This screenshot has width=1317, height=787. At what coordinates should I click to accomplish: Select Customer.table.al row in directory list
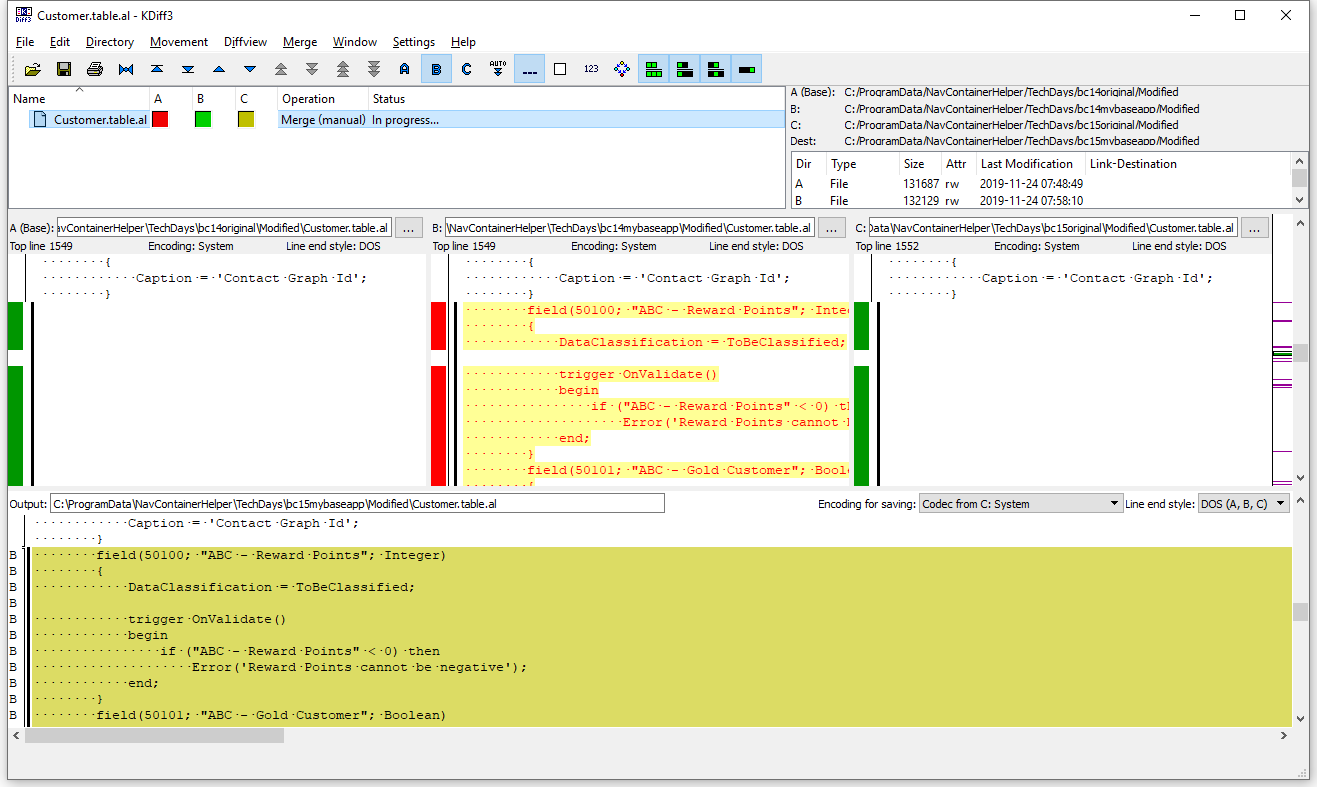(397, 120)
